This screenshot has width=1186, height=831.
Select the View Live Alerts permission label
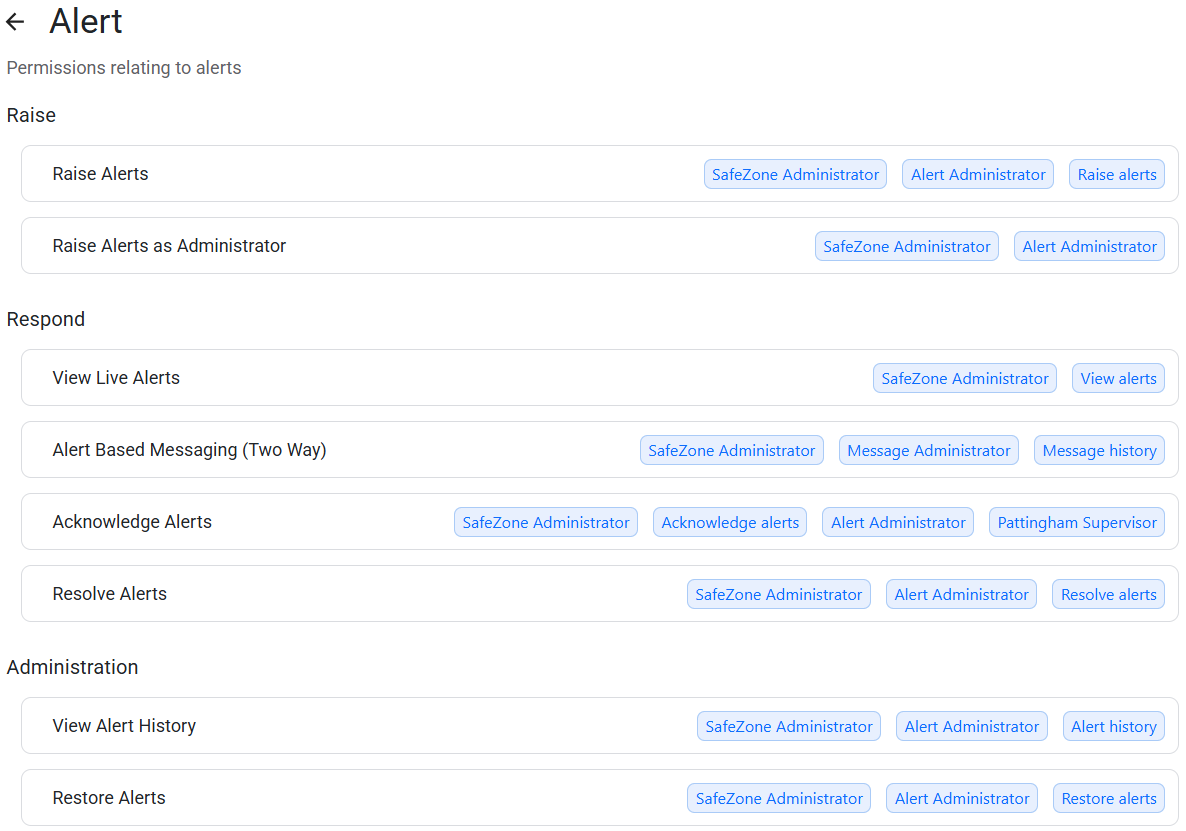[116, 378]
